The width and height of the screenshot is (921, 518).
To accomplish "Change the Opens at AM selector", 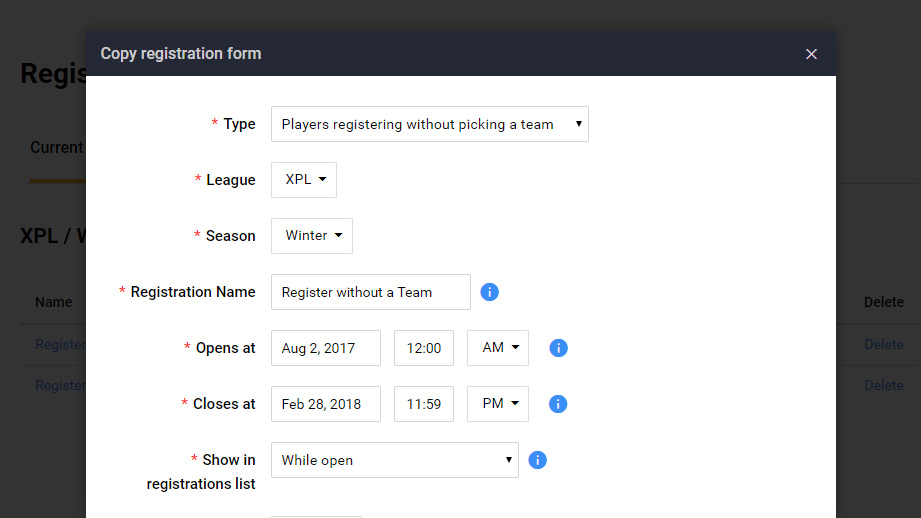I will 498,348.
